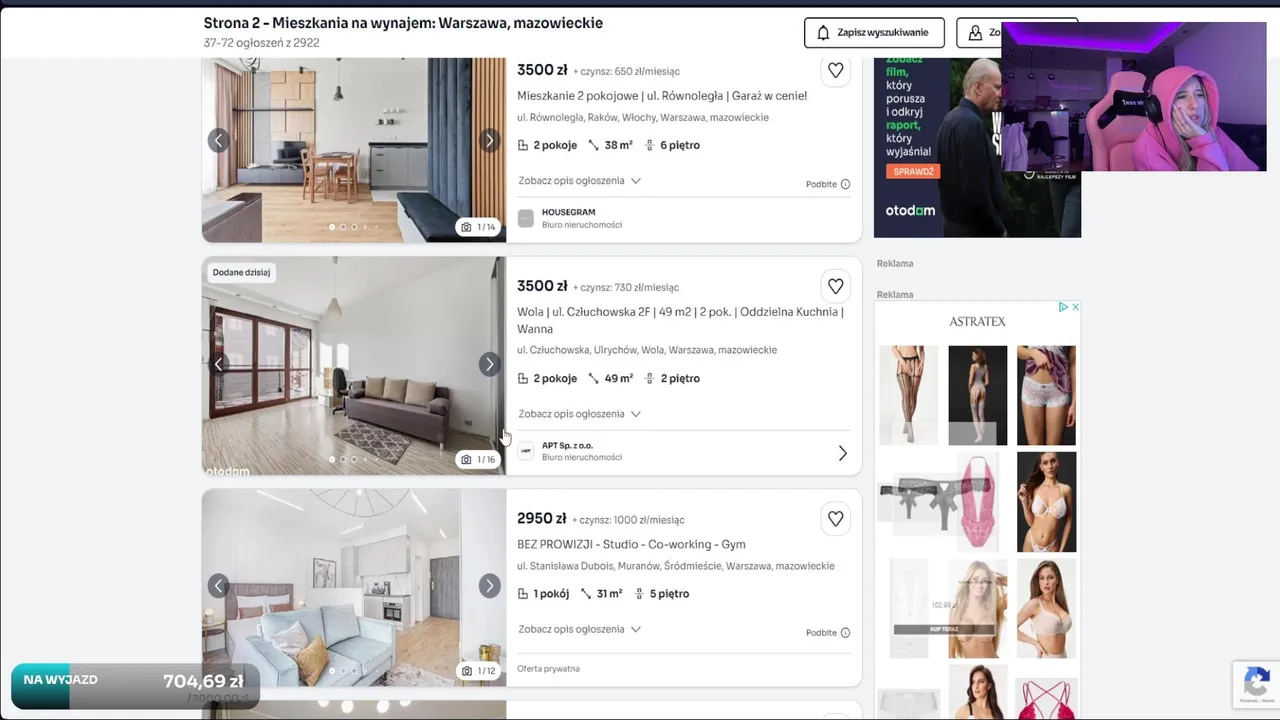Click price 2950 zł of studio listing
This screenshot has height=720, width=1280.
[542, 518]
